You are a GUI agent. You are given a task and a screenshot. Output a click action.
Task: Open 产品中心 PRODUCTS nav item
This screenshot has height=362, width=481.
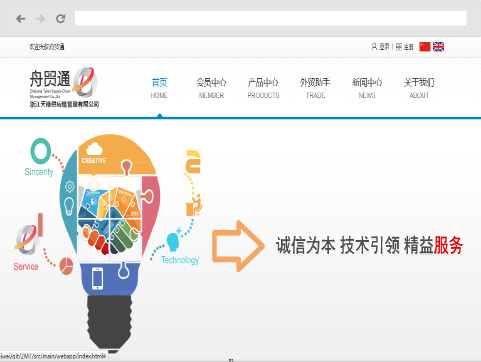(263, 88)
